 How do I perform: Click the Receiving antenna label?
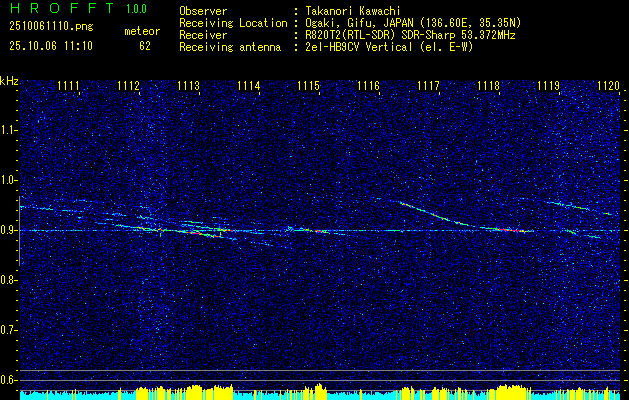coord(230,47)
